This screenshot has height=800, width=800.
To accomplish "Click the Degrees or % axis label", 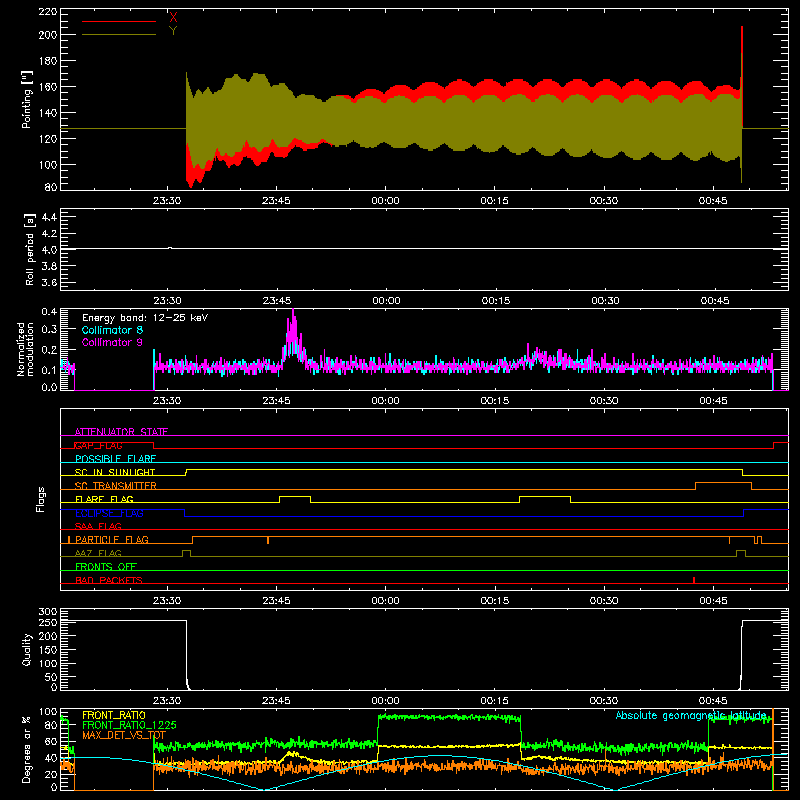I will pos(27,749).
